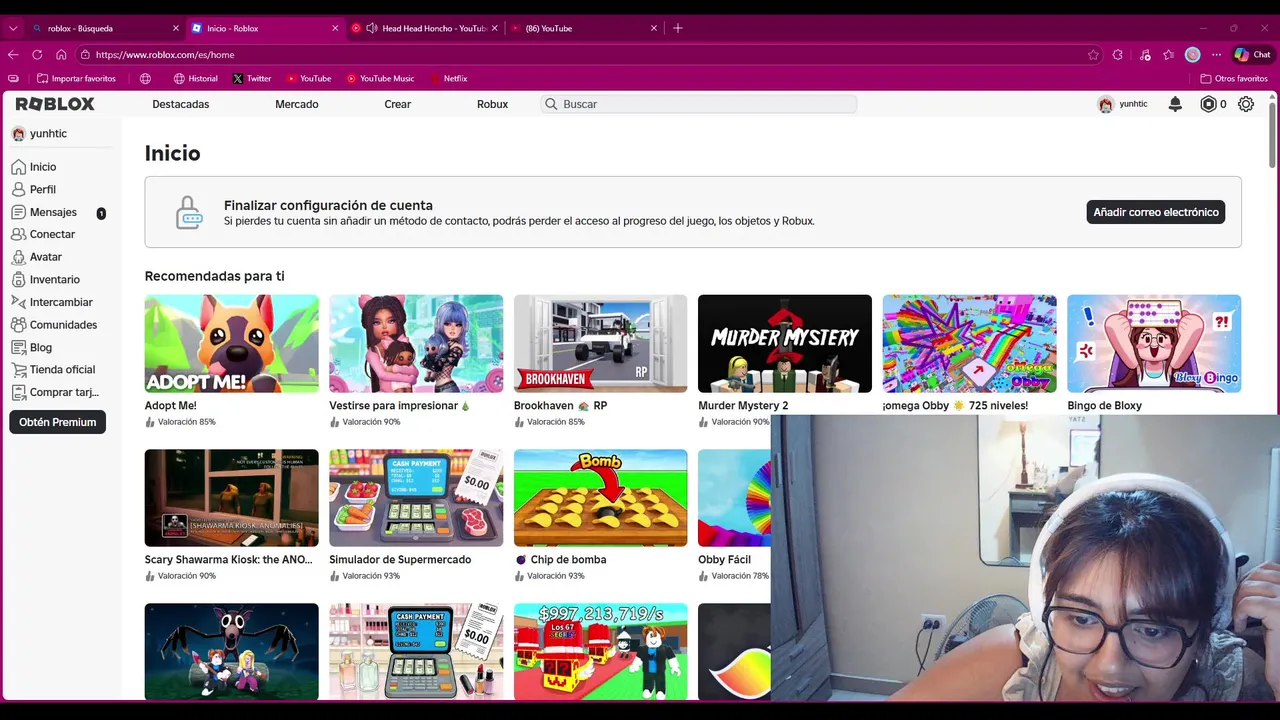Close the Inicio - Roblox tab
The width and height of the screenshot is (1280, 720).
click(335, 28)
